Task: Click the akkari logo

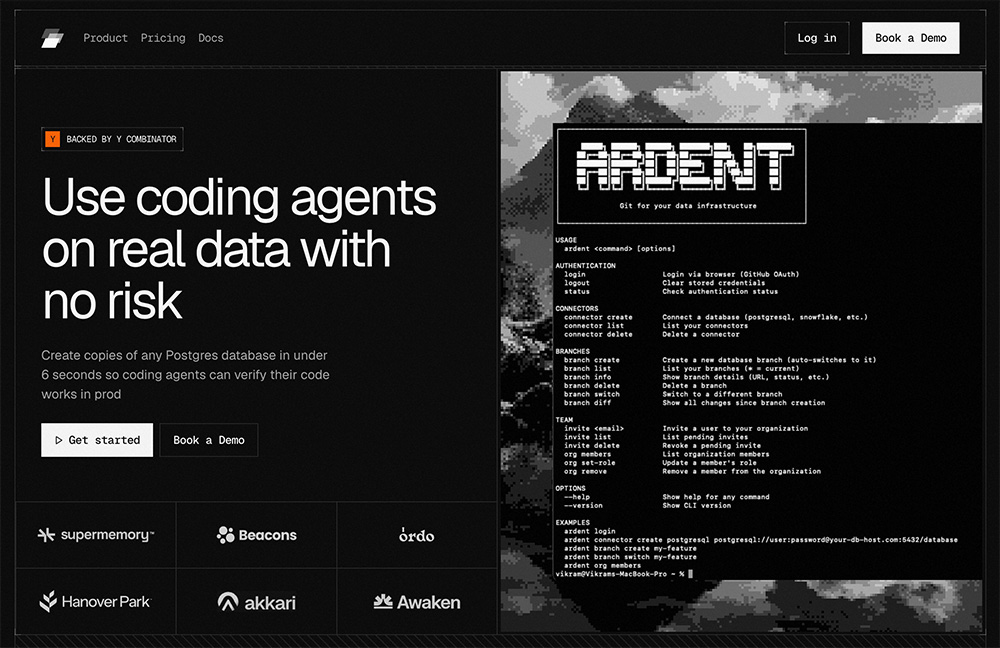Action: click(256, 602)
